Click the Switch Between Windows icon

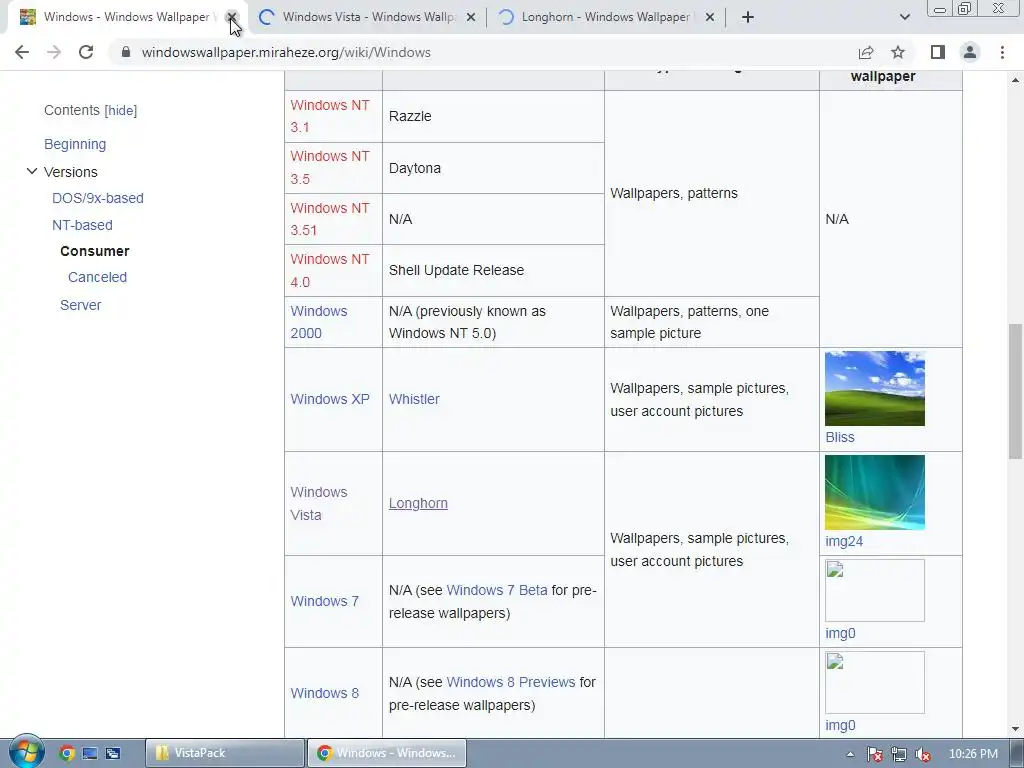(112, 753)
